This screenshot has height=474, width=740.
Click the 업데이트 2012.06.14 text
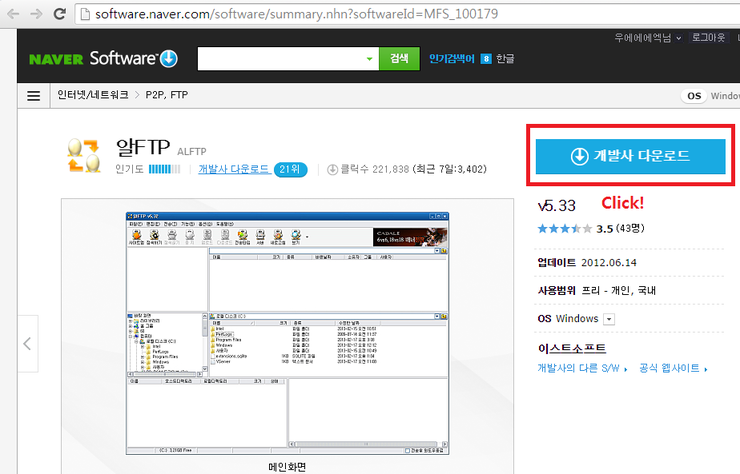(587, 262)
